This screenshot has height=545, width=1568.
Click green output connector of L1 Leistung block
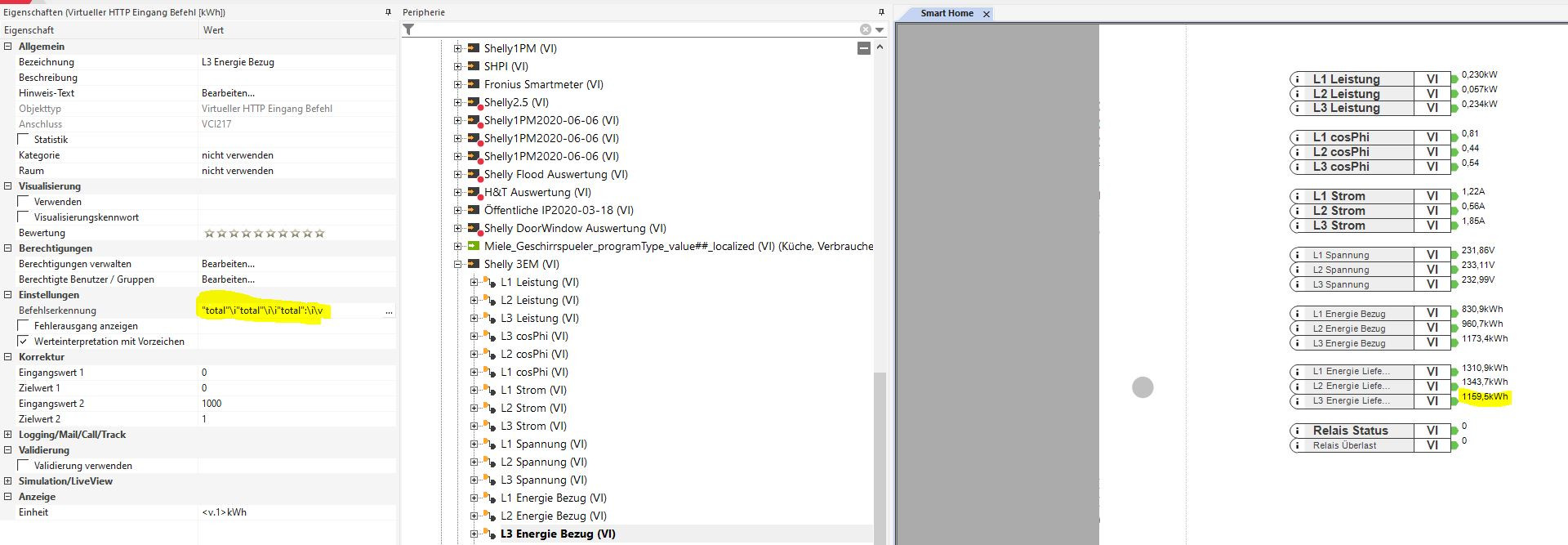point(1454,79)
